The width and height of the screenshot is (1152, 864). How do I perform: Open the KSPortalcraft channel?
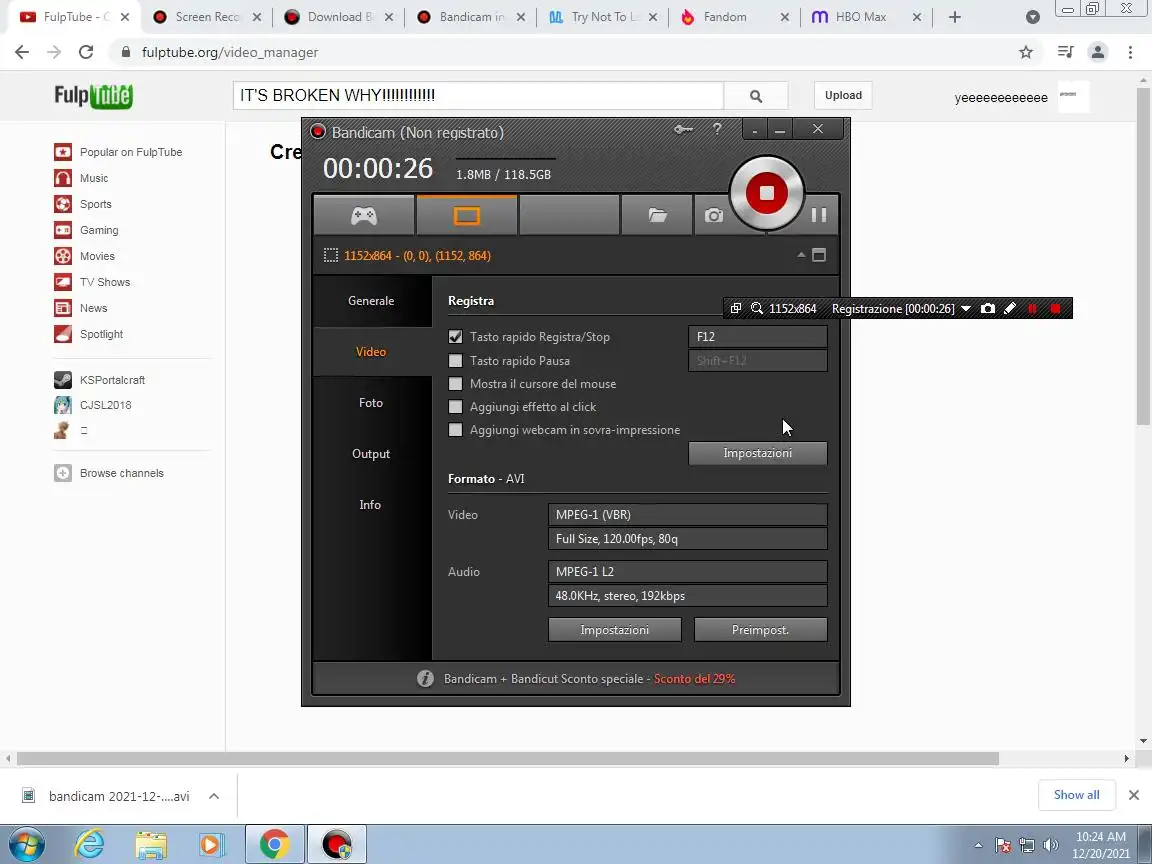coord(99,380)
